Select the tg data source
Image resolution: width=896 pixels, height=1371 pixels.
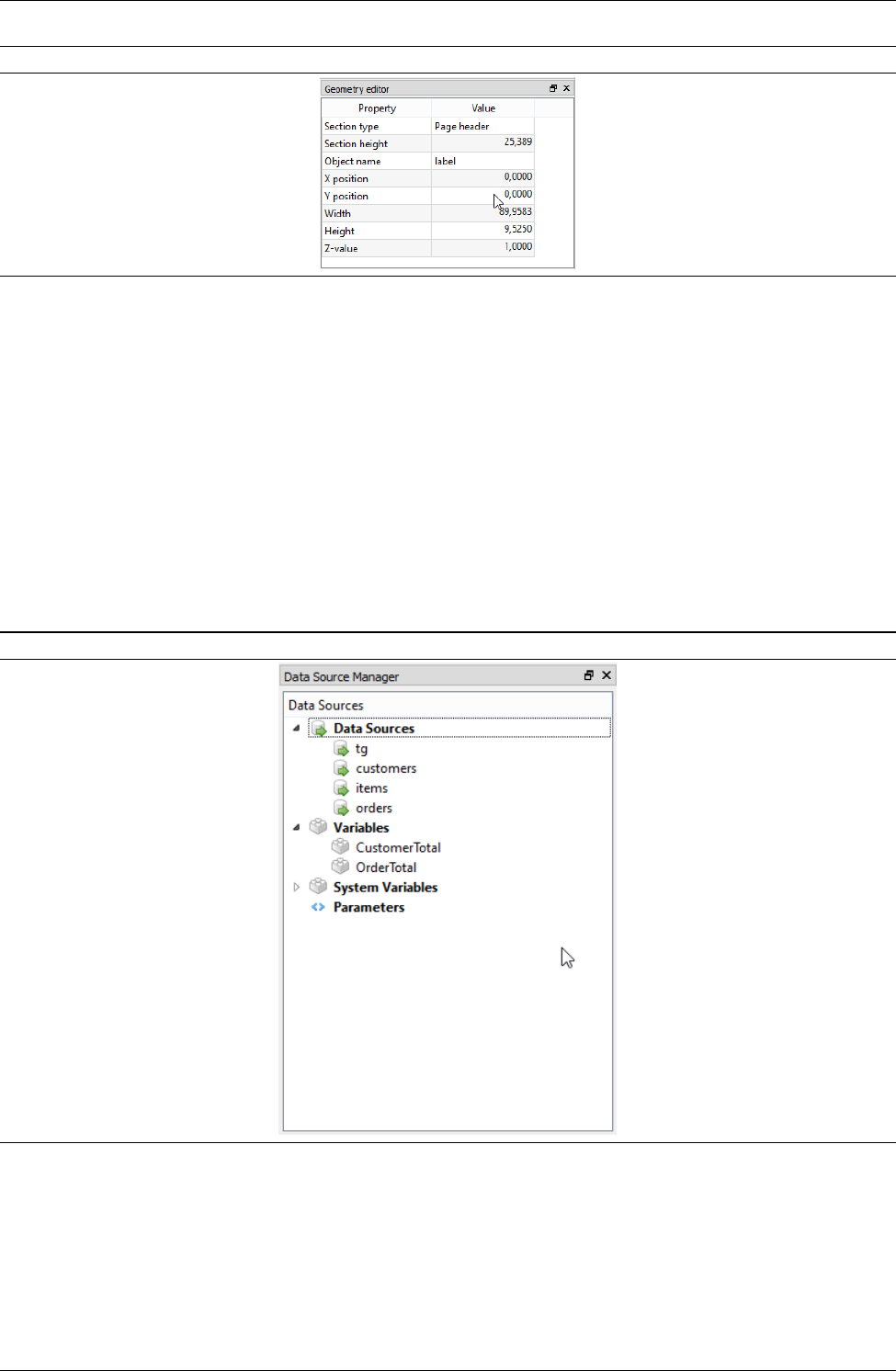(361, 749)
